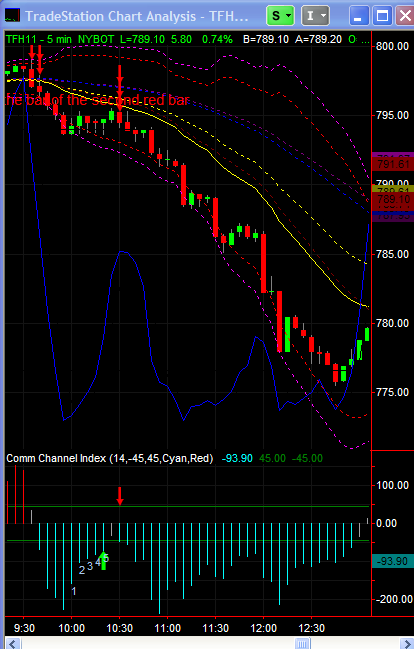Click the -200.00 CCI axis label

(392, 599)
